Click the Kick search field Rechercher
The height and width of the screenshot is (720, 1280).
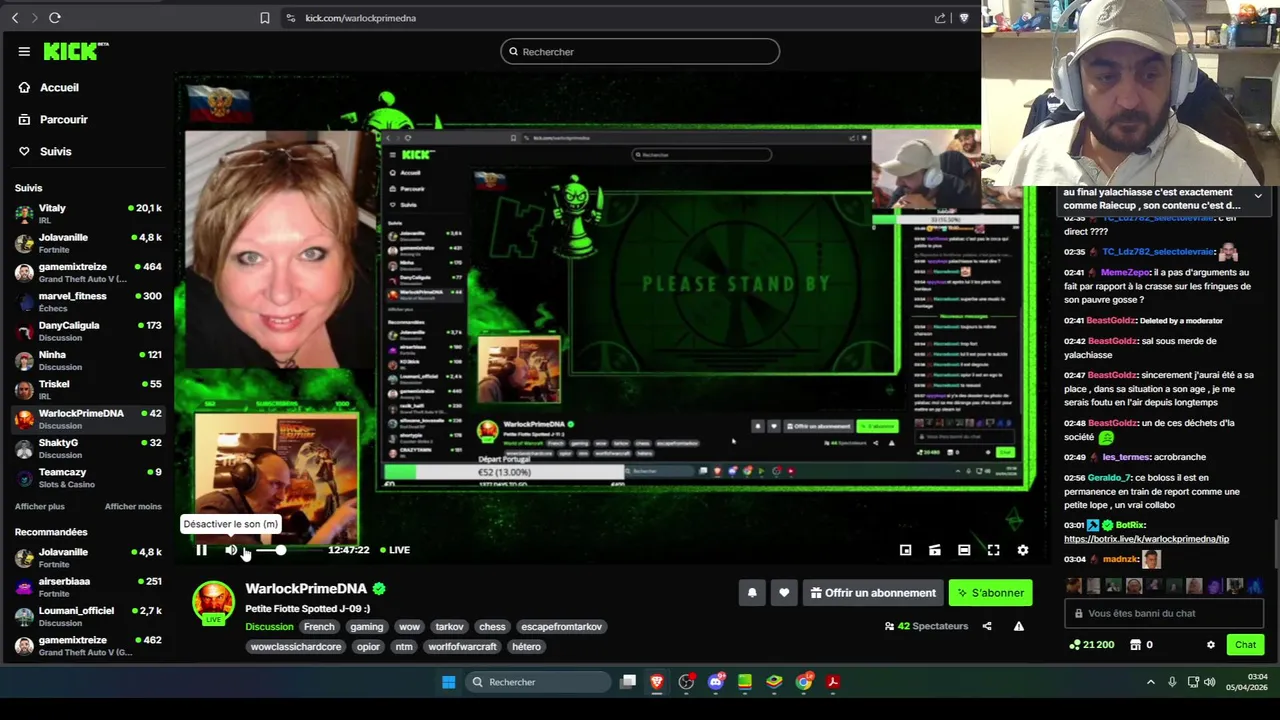tap(640, 52)
